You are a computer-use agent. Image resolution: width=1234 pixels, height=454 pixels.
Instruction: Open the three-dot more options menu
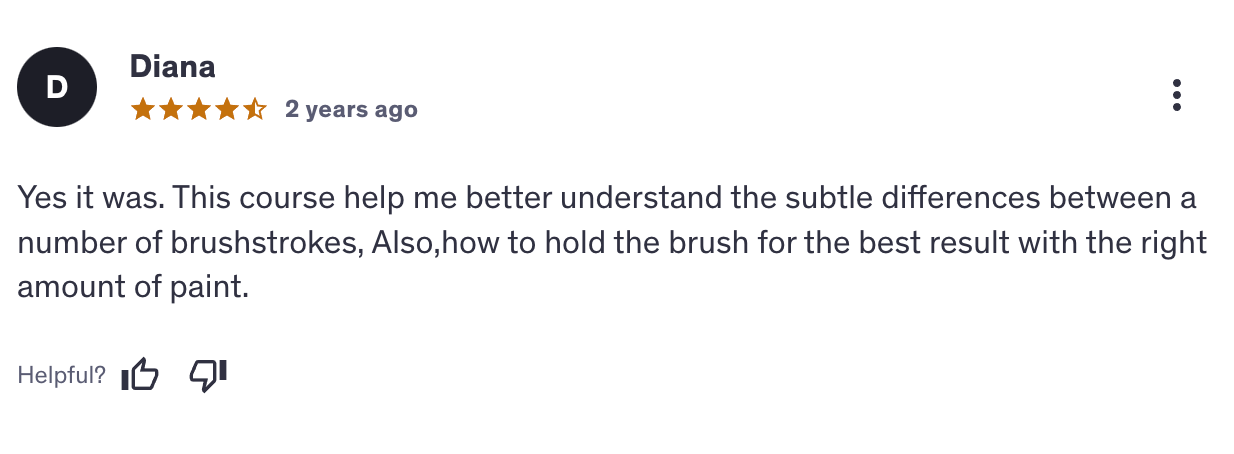(1177, 95)
